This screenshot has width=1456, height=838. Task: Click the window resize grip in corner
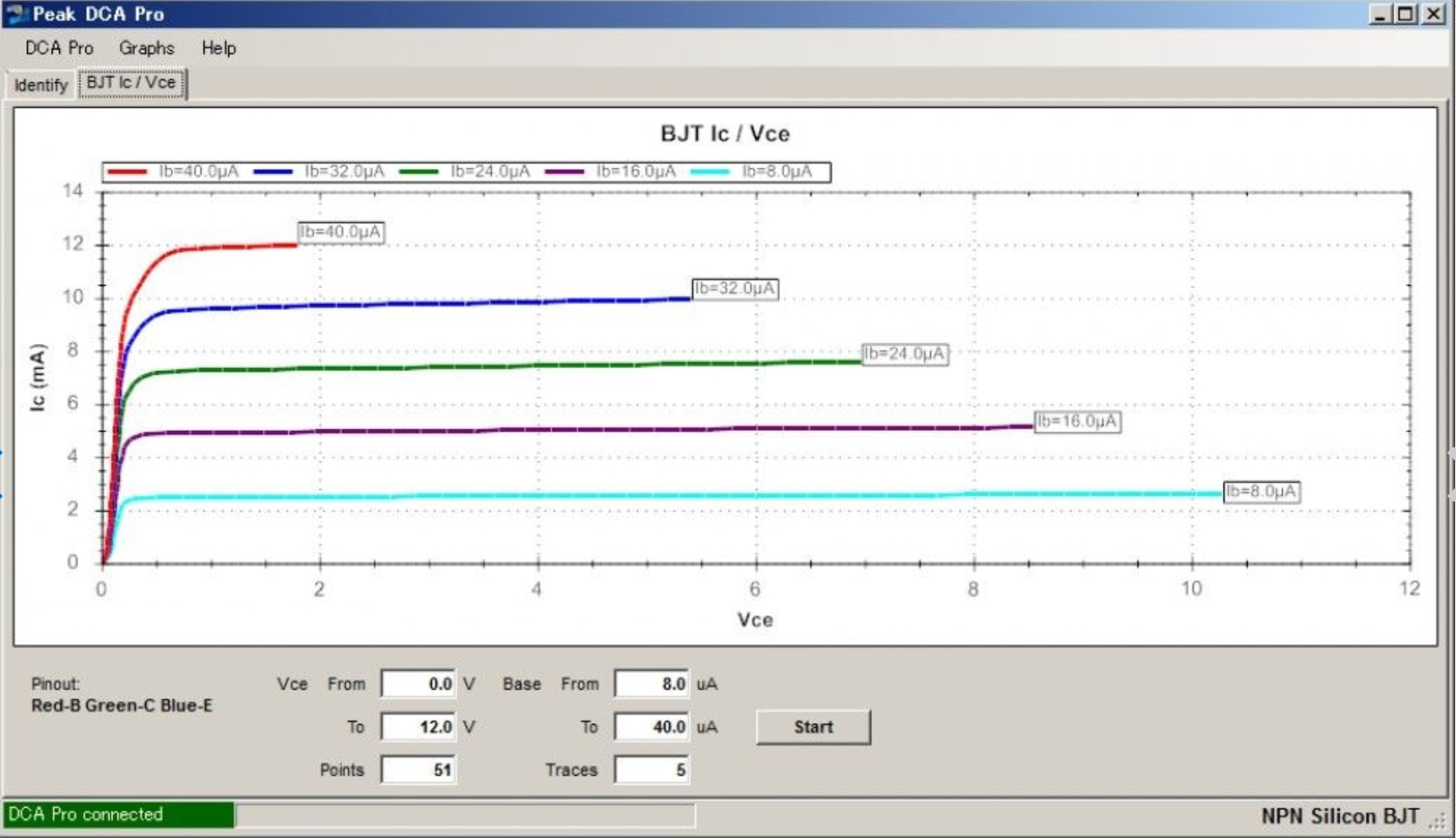1438,821
